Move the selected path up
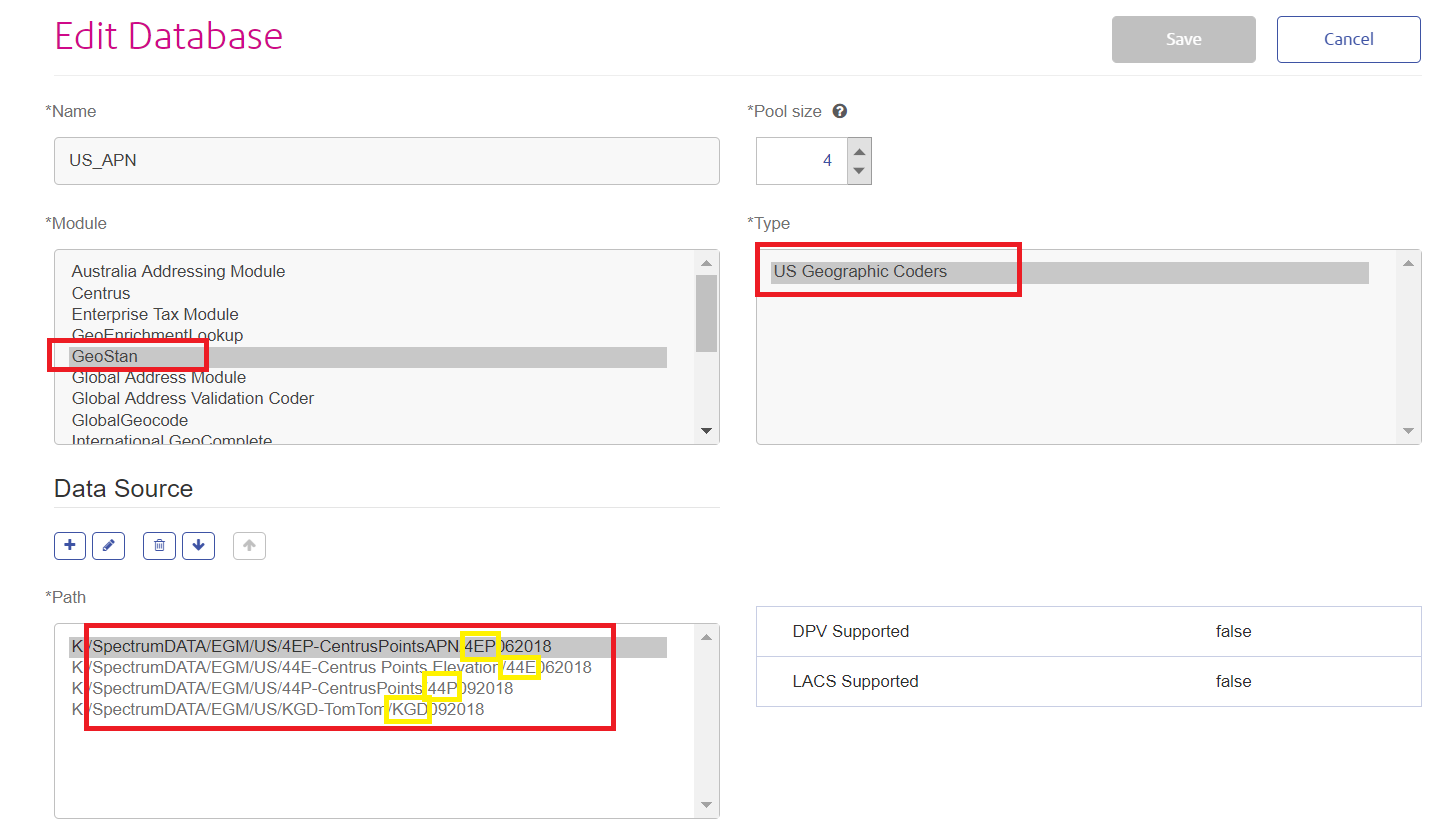The height and width of the screenshot is (832, 1444). pos(248,545)
